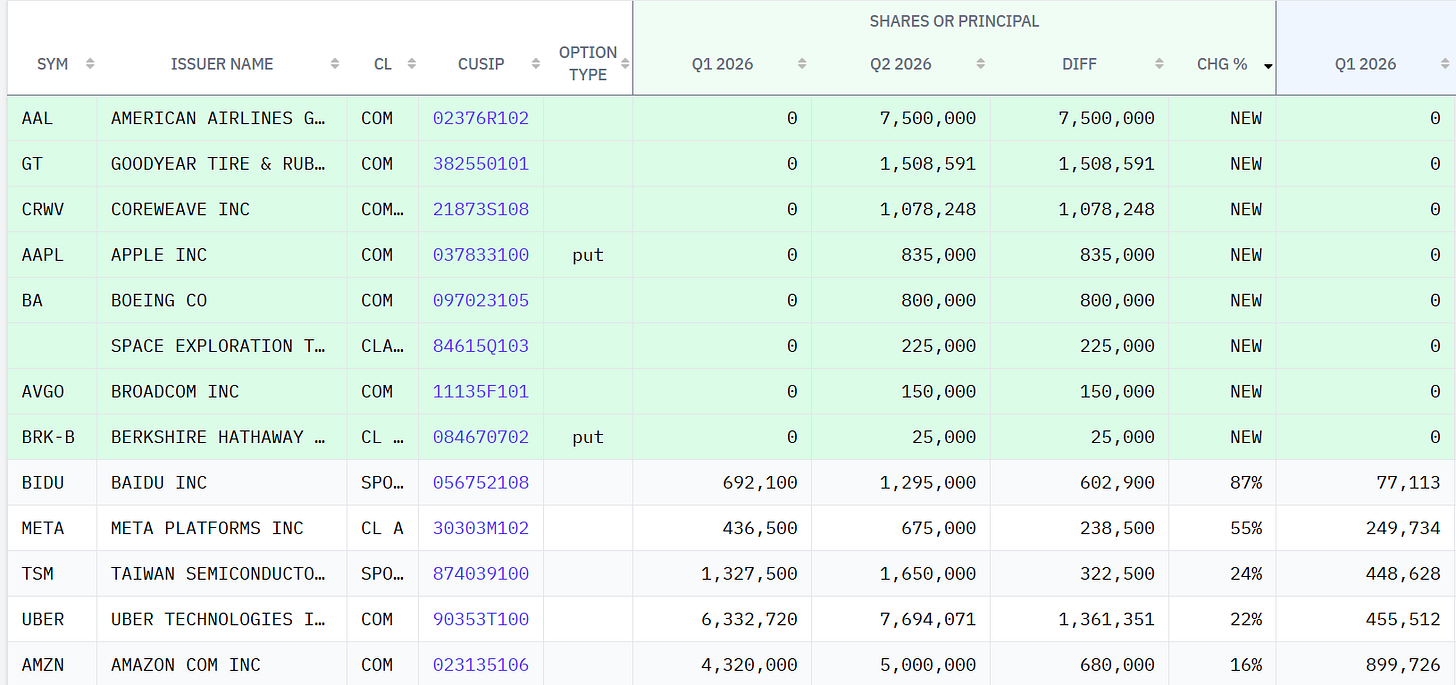
Task: Select SHARES OR PRINCIPAL group header
Action: [954, 21]
